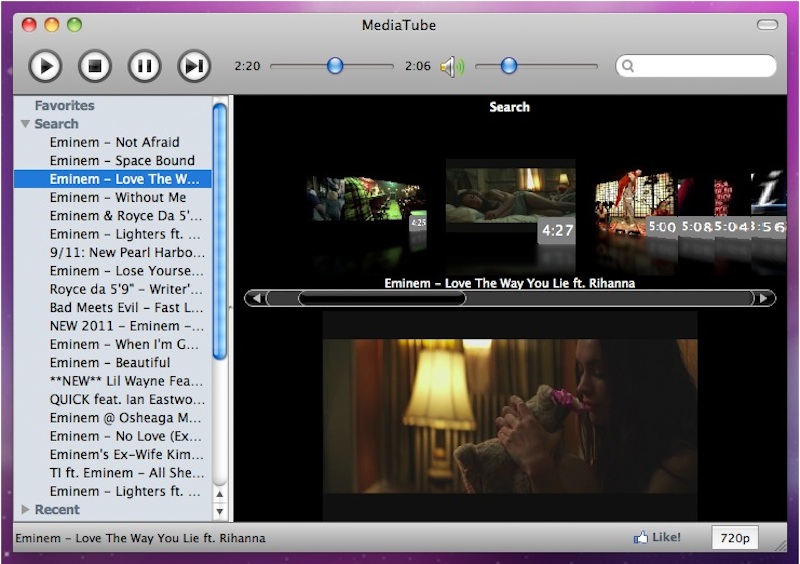Viewport: 800px width, 564px height.
Task: Choose Eminem – Beautiful in results
Action: pyautogui.click(x=109, y=362)
